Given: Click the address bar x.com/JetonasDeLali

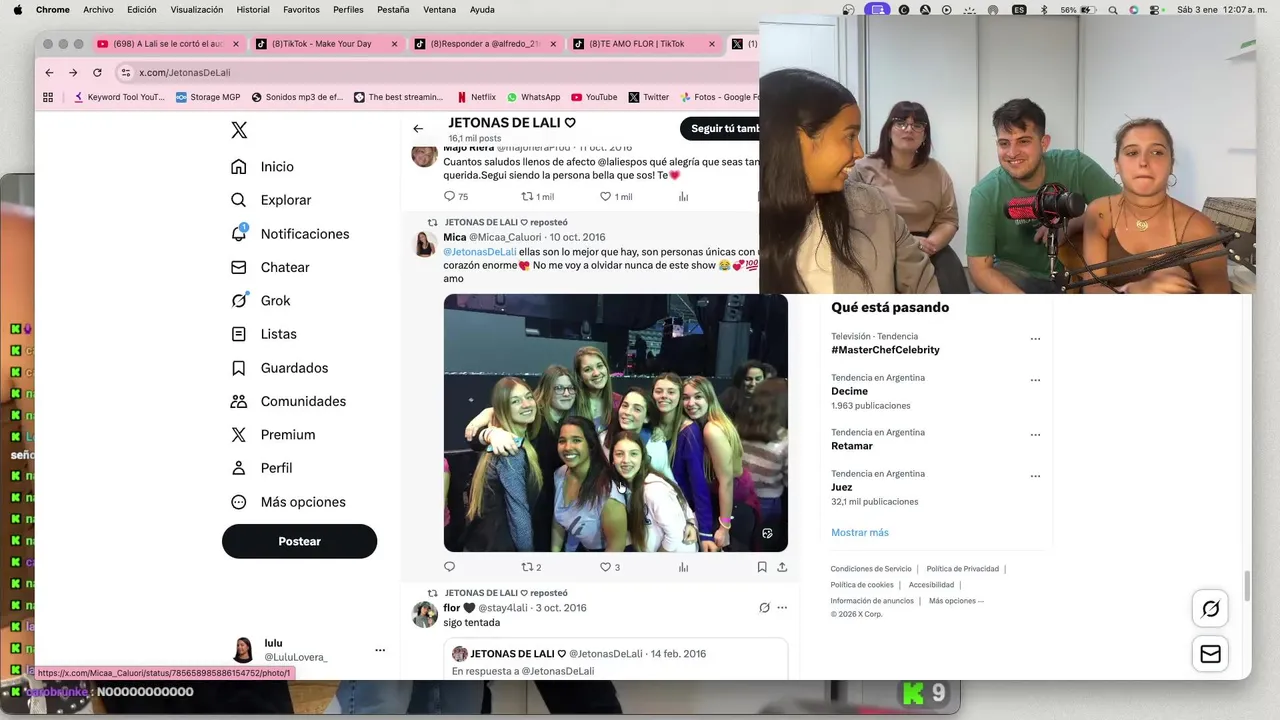Looking at the screenshot, I should point(184,73).
